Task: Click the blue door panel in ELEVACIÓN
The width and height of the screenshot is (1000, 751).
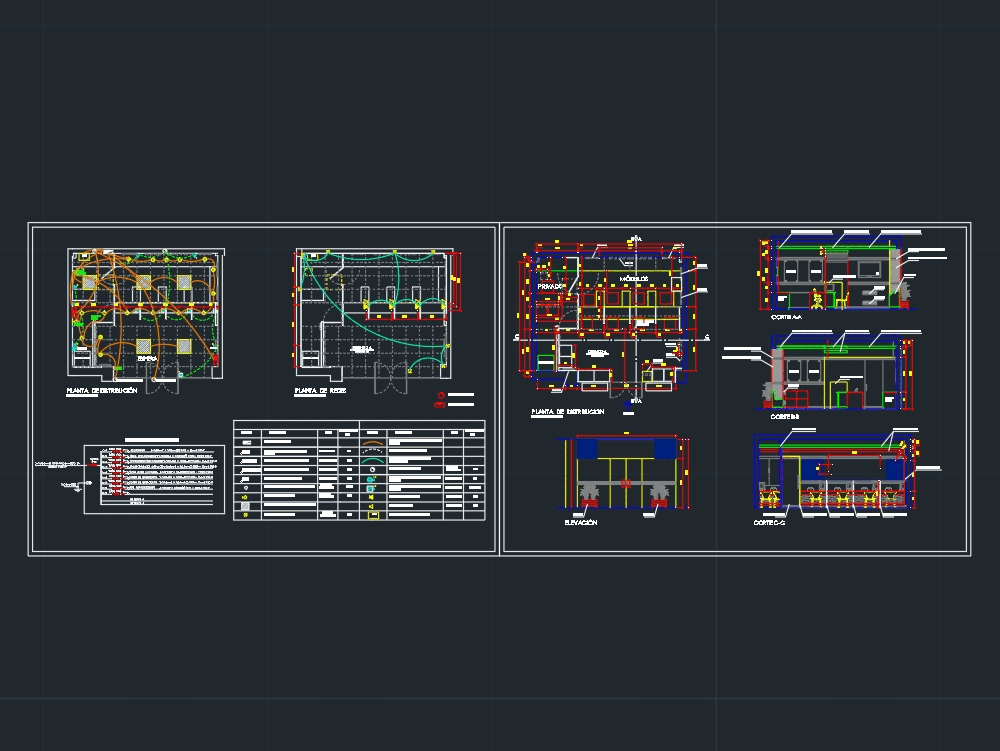Action: [x=585, y=449]
